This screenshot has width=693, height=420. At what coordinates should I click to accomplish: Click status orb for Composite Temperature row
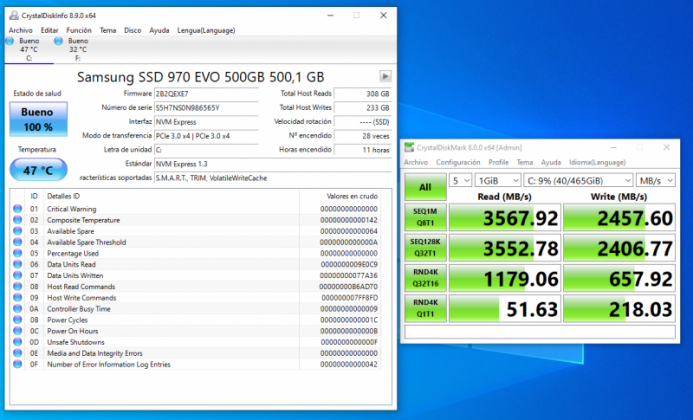(18, 220)
